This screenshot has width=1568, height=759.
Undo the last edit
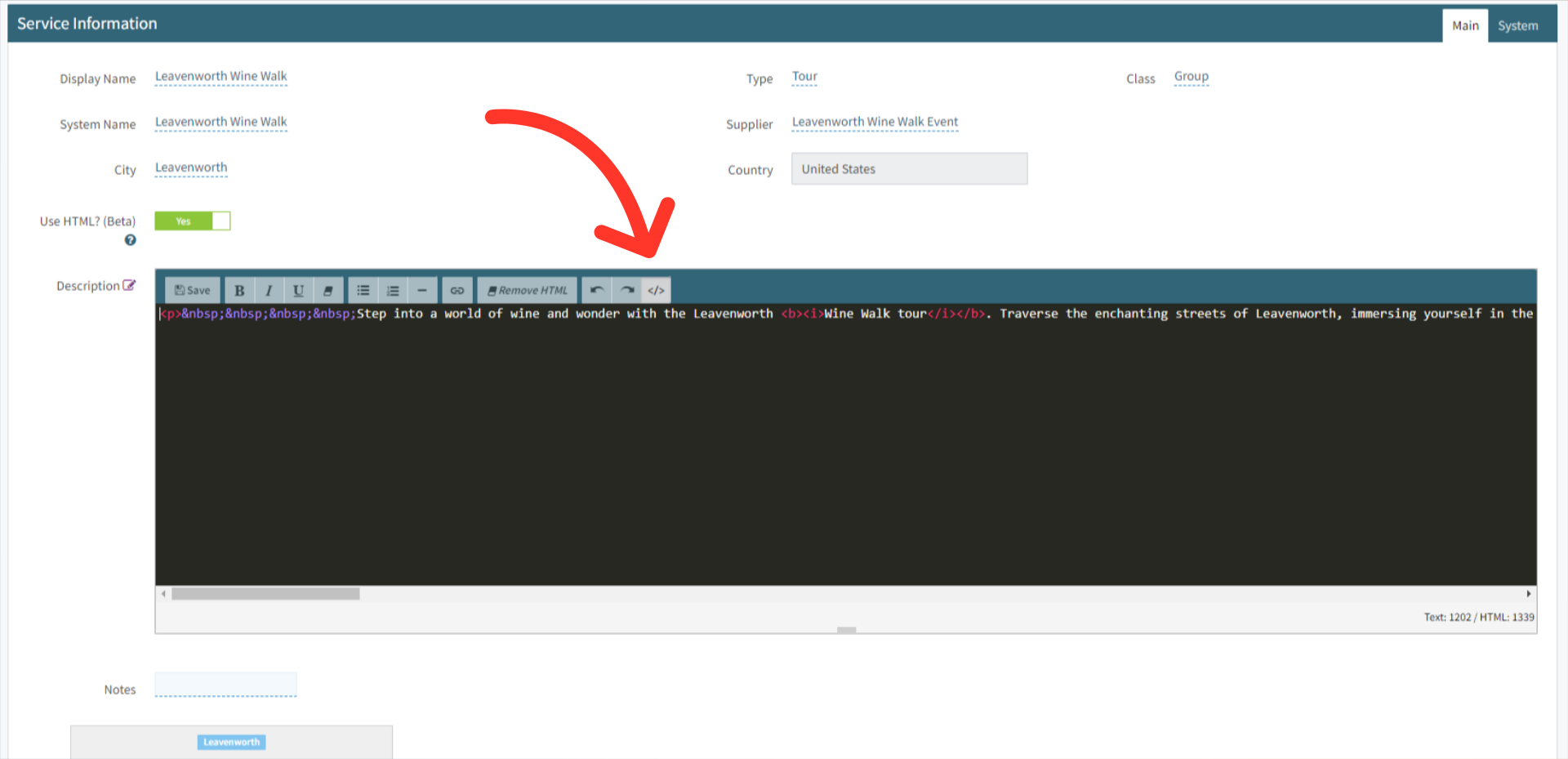click(597, 290)
